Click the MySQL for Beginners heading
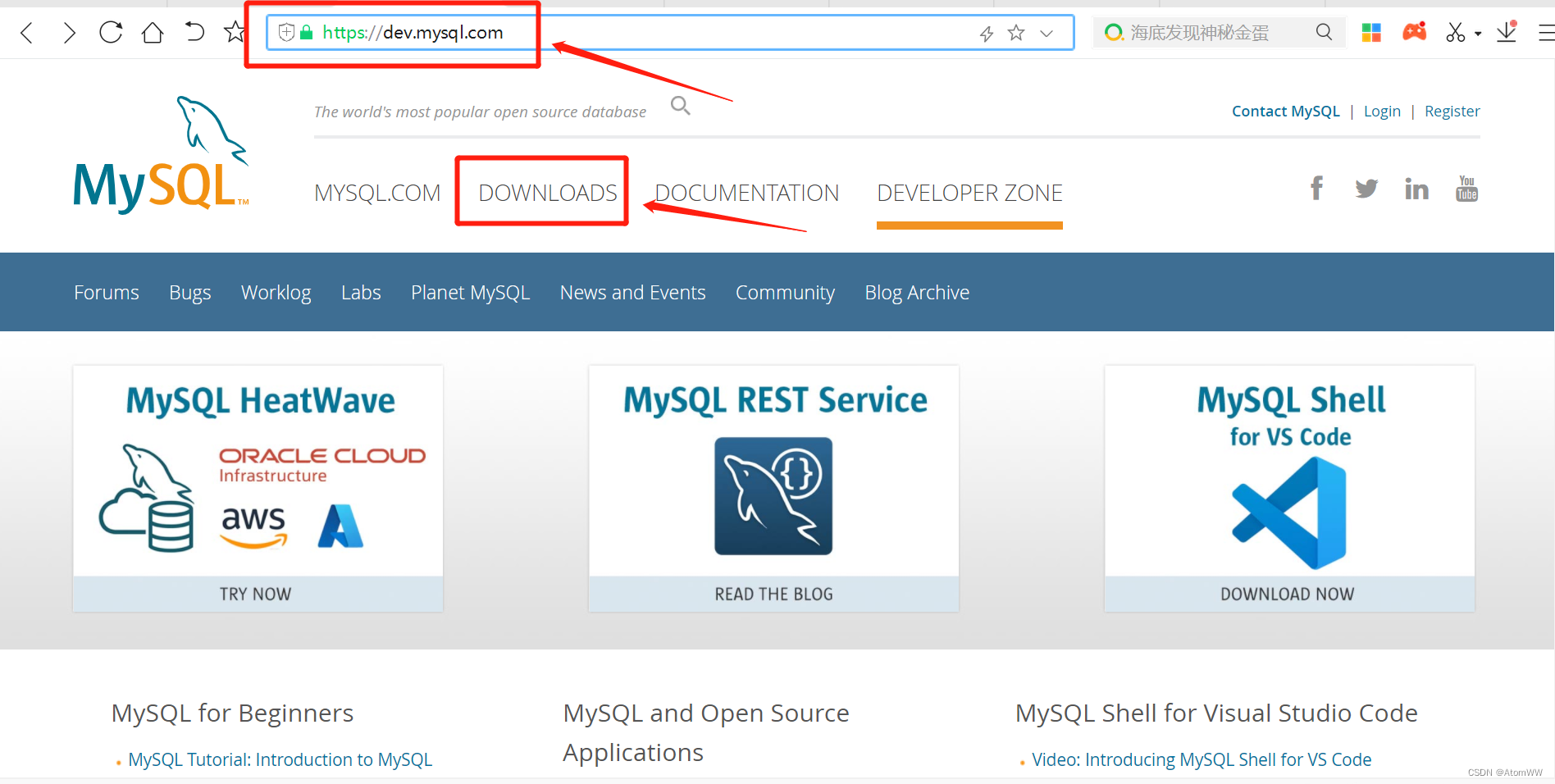The width and height of the screenshot is (1555, 784). pyautogui.click(x=232, y=713)
